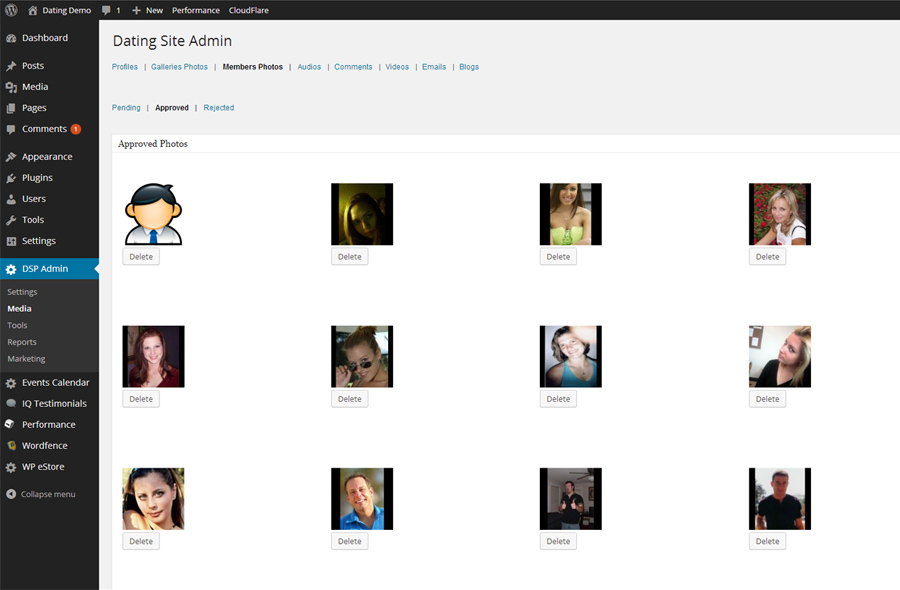Click the Pages icon in sidebar
The height and width of the screenshot is (590, 900).
click(11, 108)
